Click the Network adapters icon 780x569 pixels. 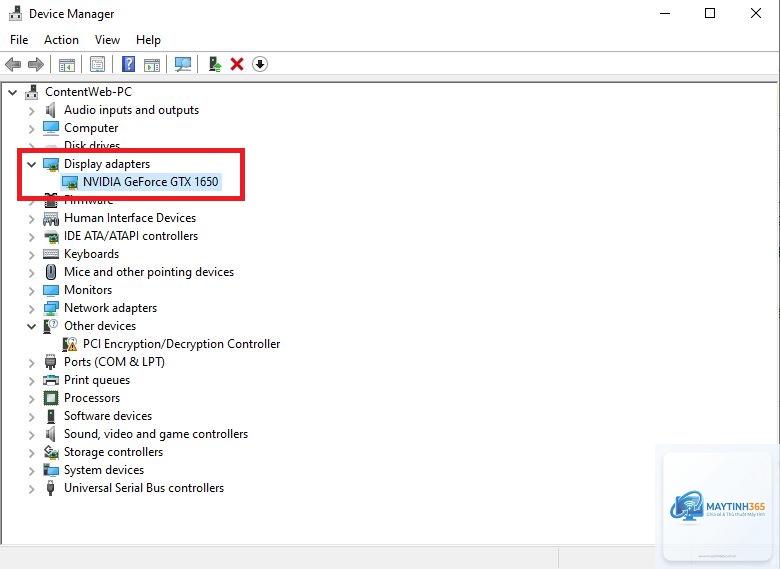[x=51, y=308]
